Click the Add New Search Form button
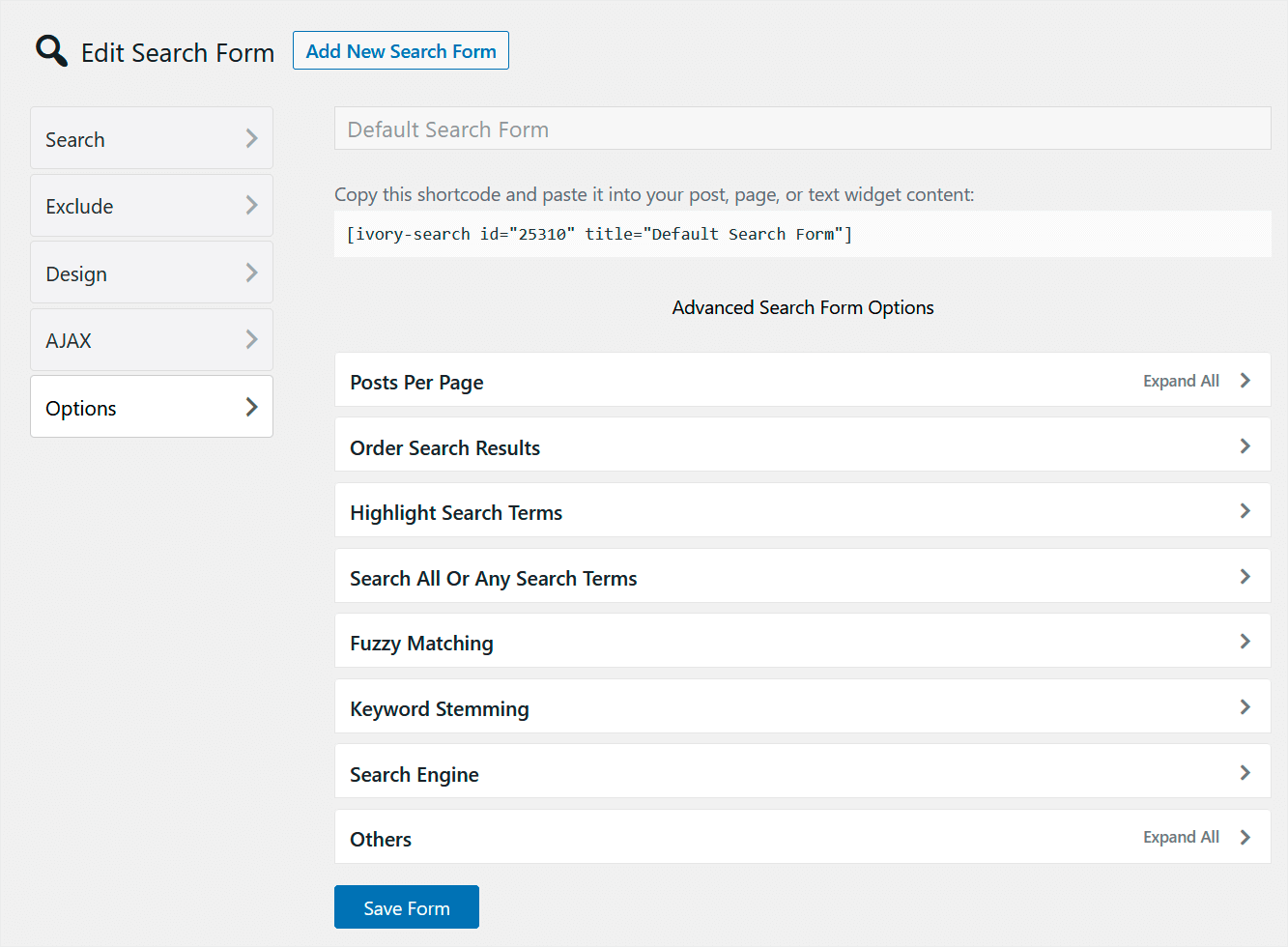Image resolution: width=1288 pixels, height=947 pixels. [x=400, y=50]
